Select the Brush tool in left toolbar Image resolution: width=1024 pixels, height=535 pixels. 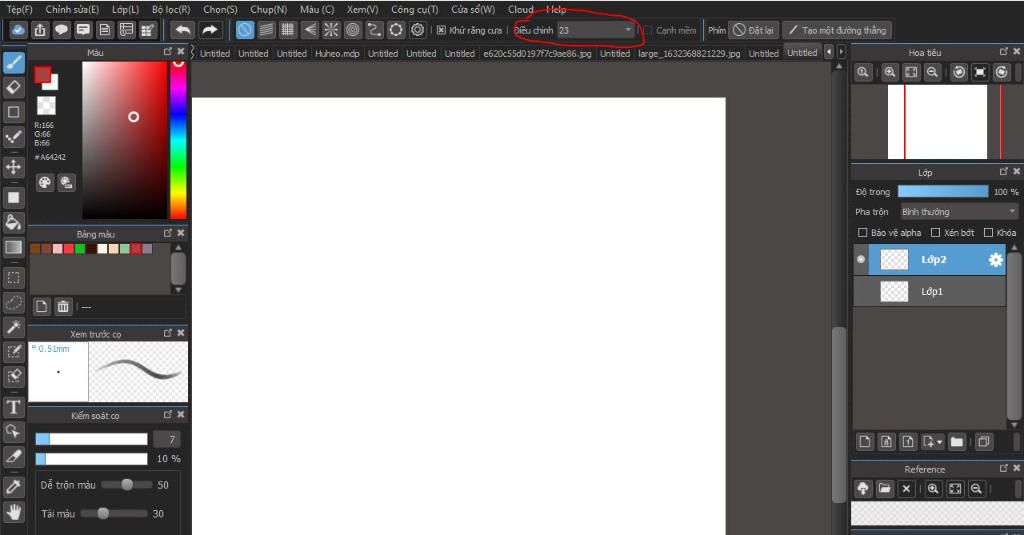[14, 63]
